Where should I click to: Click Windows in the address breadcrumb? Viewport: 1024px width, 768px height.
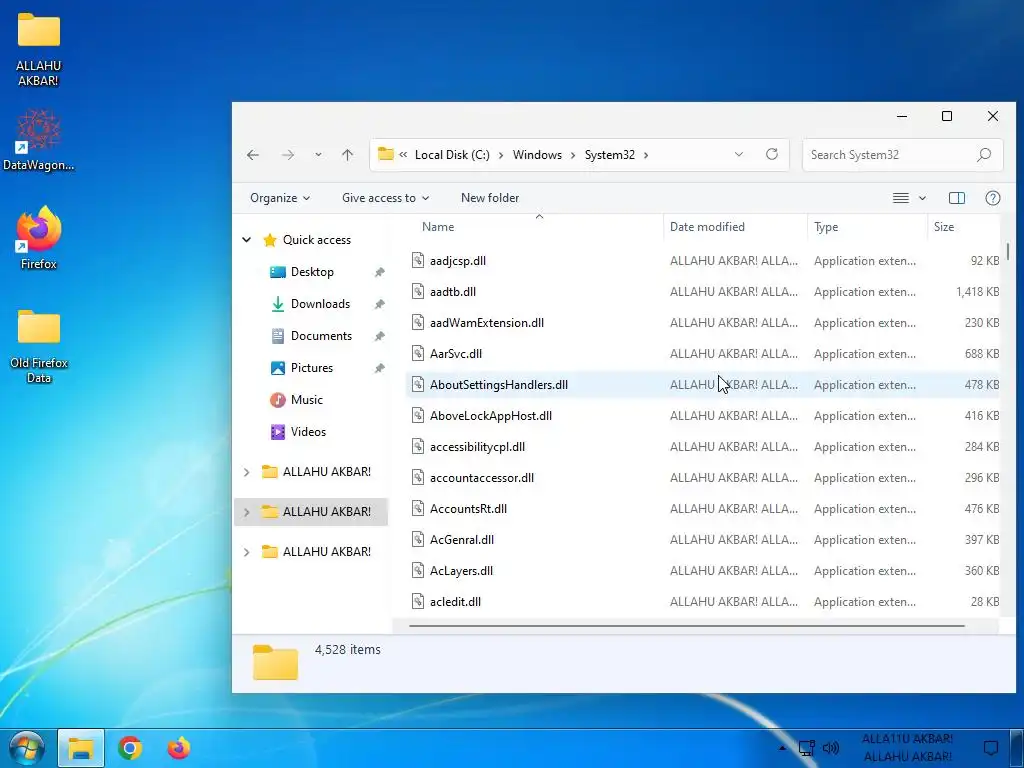click(x=537, y=155)
